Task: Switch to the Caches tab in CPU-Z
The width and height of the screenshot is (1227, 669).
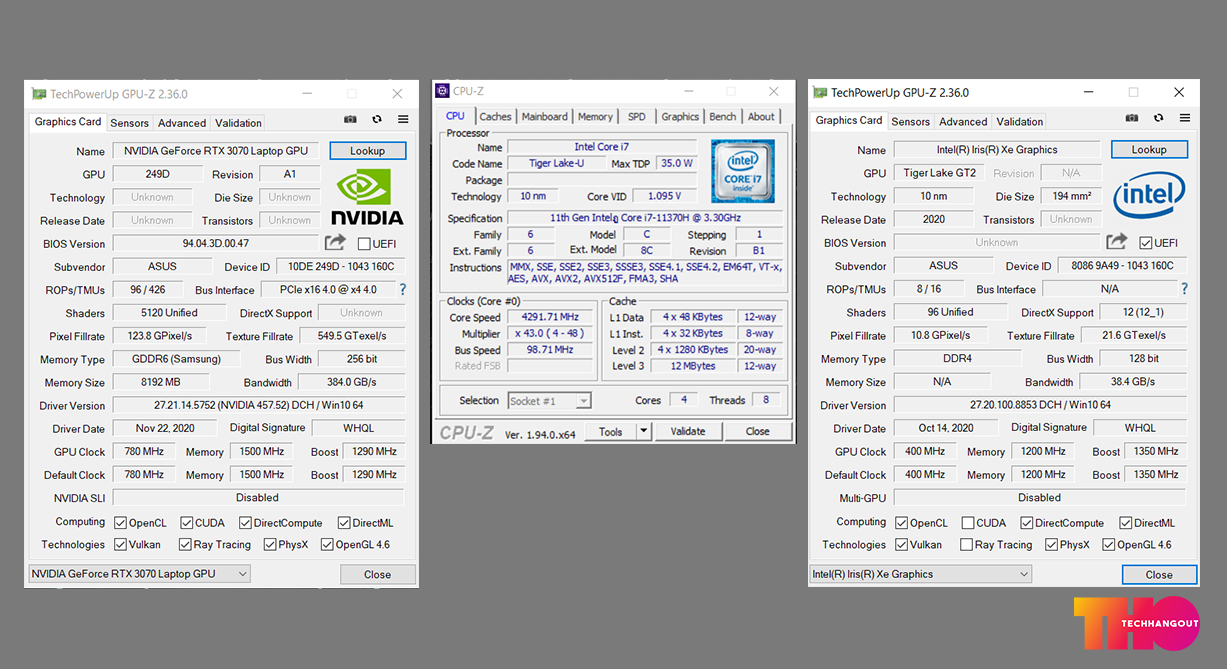Action: click(x=495, y=117)
